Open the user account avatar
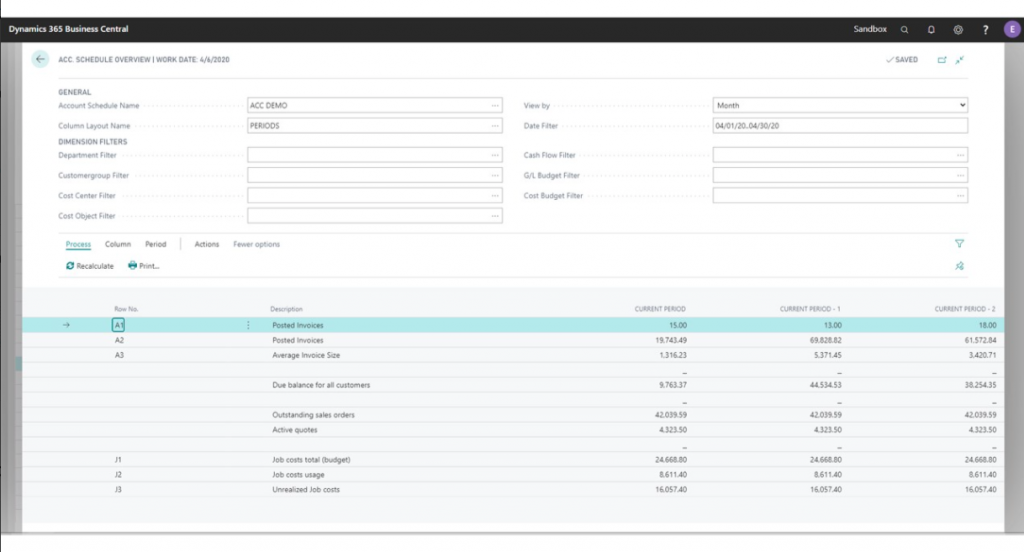Image resolution: width=1024 pixels, height=552 pixels. (x=1010, y=30)
